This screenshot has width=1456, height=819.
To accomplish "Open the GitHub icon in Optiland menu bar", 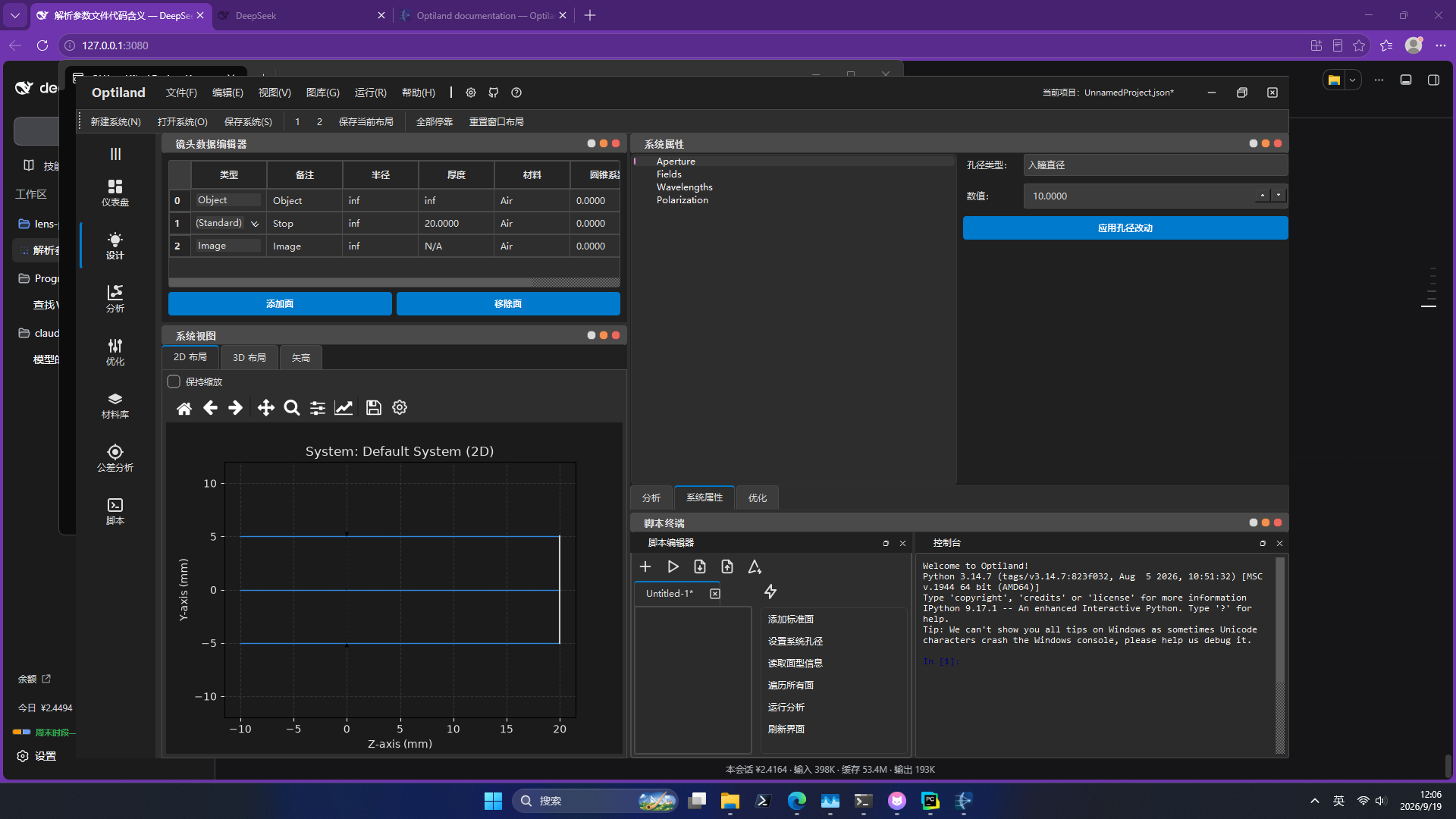I will pos(494,93).
